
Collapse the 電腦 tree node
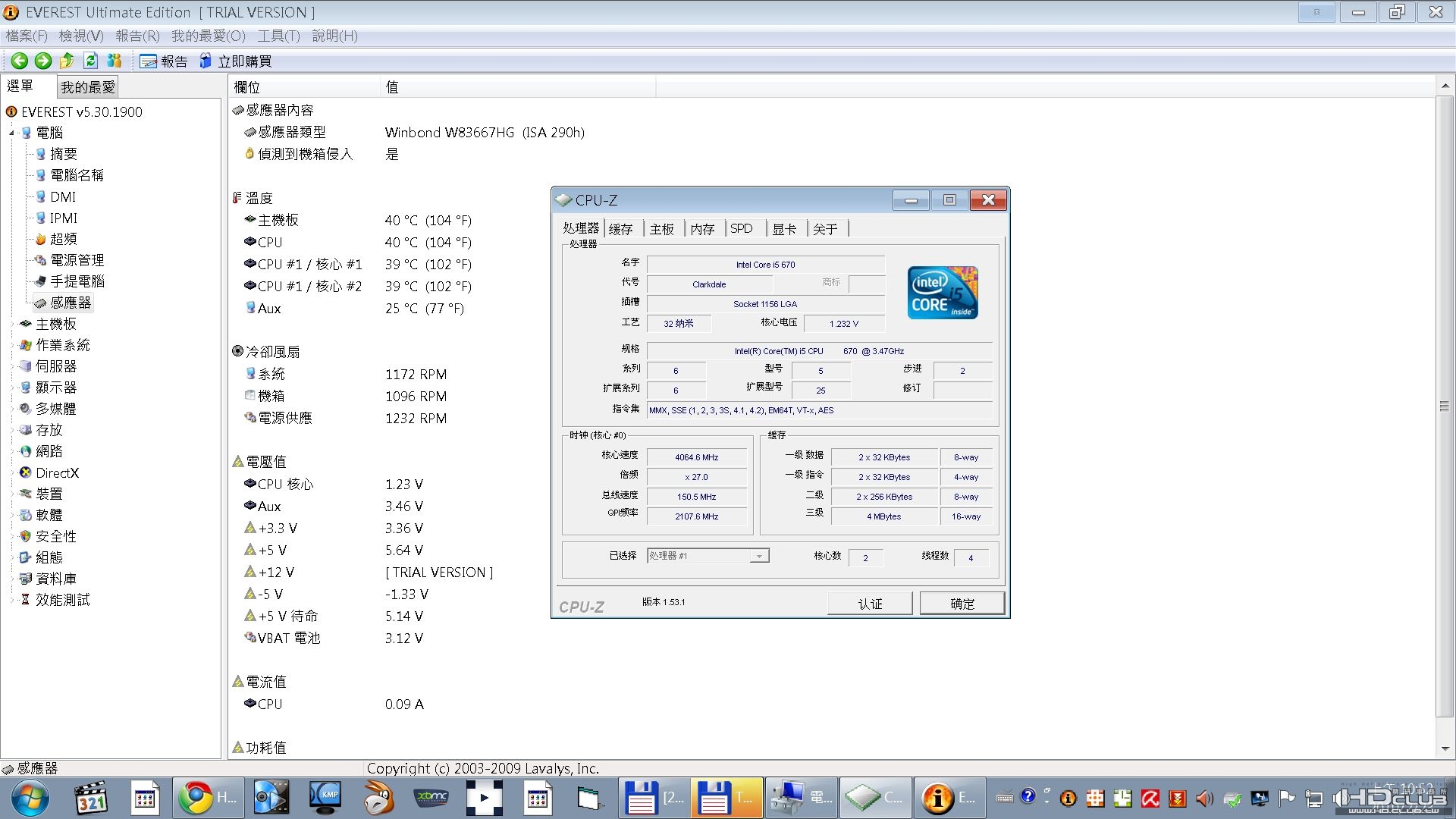pyautogui.click(x=11, y=133)
